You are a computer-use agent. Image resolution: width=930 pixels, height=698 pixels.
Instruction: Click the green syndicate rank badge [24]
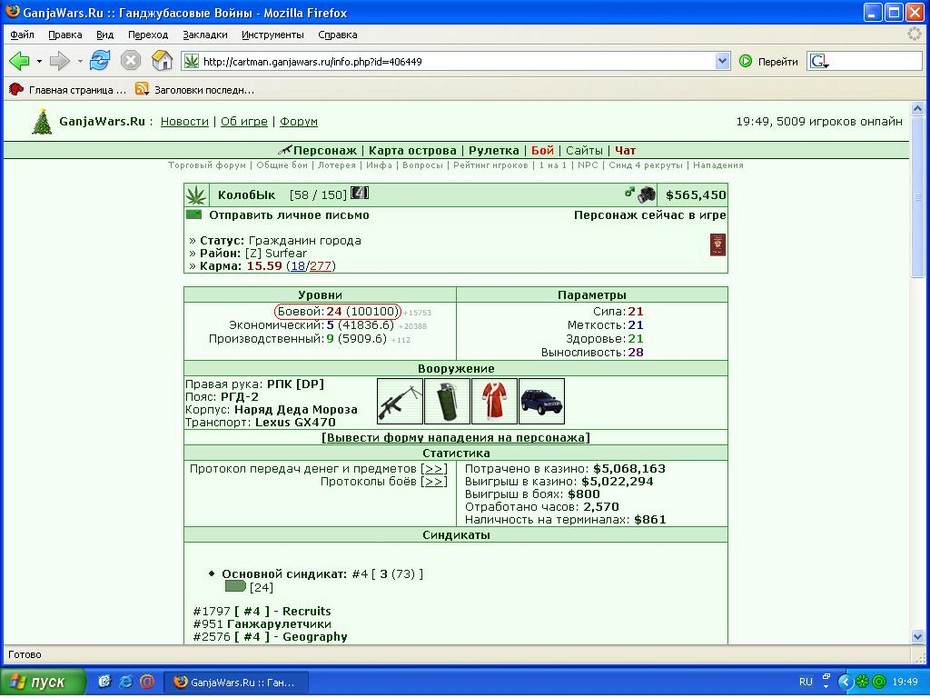click(235, 587)
